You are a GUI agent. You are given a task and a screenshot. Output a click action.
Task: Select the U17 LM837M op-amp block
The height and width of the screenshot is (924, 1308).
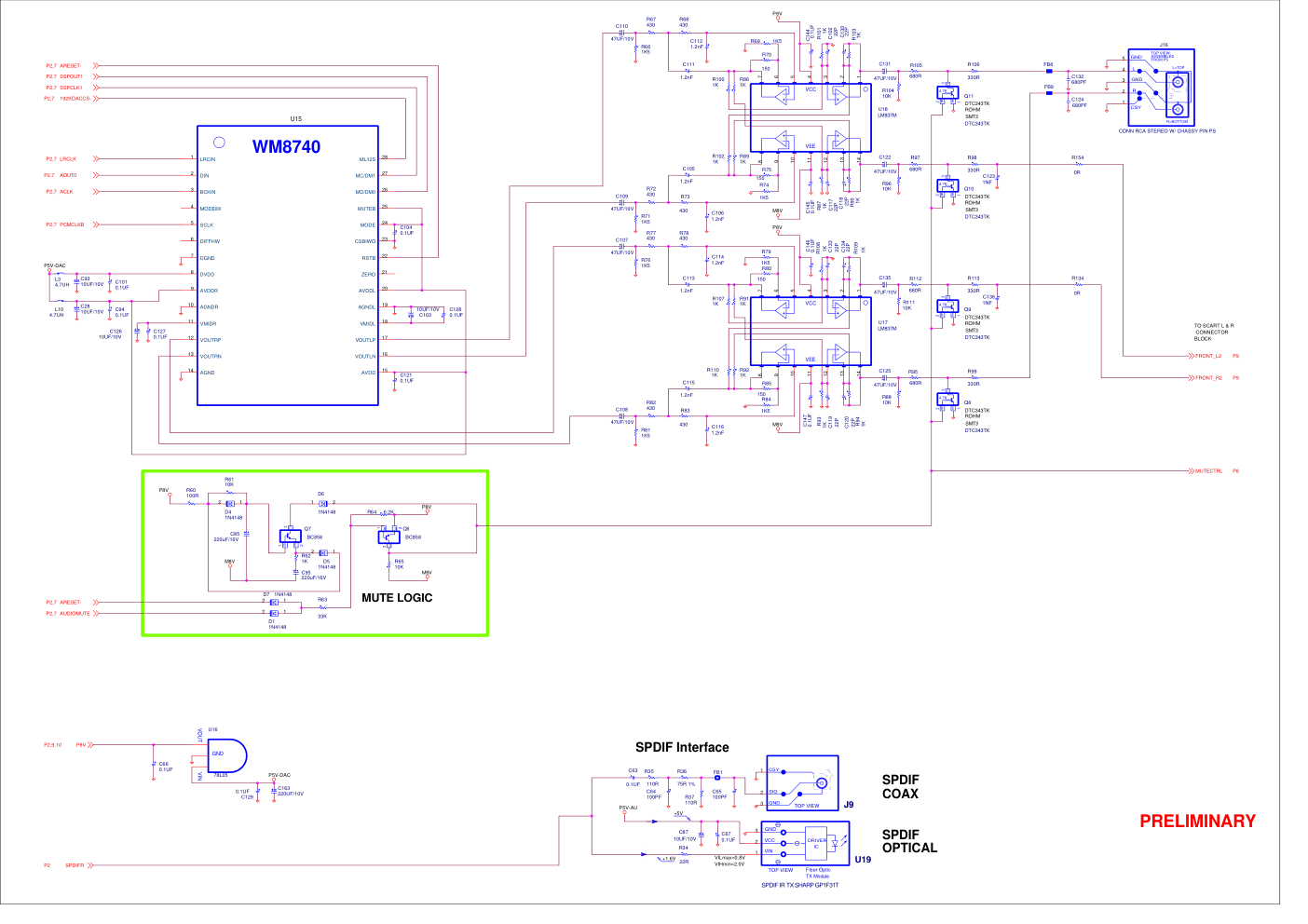click(811, 332)
